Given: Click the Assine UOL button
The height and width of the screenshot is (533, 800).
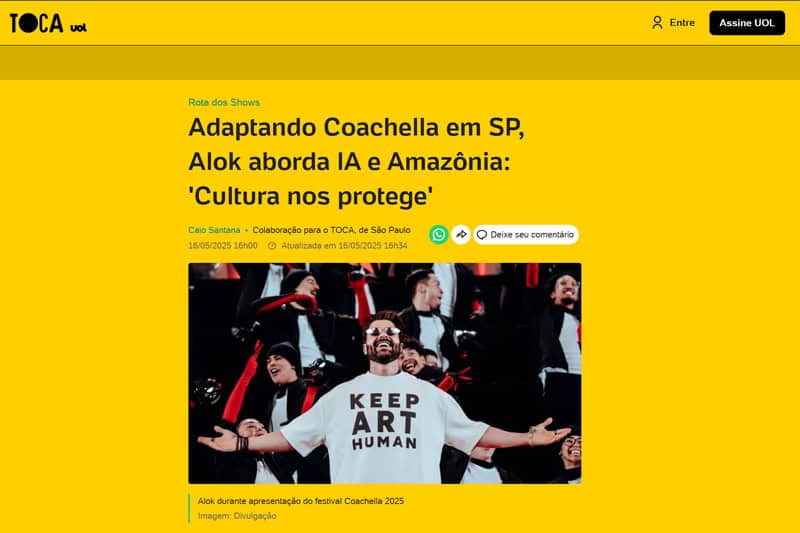Looking at the screenshot, I should pyautogui.click(x=747, y=23).
